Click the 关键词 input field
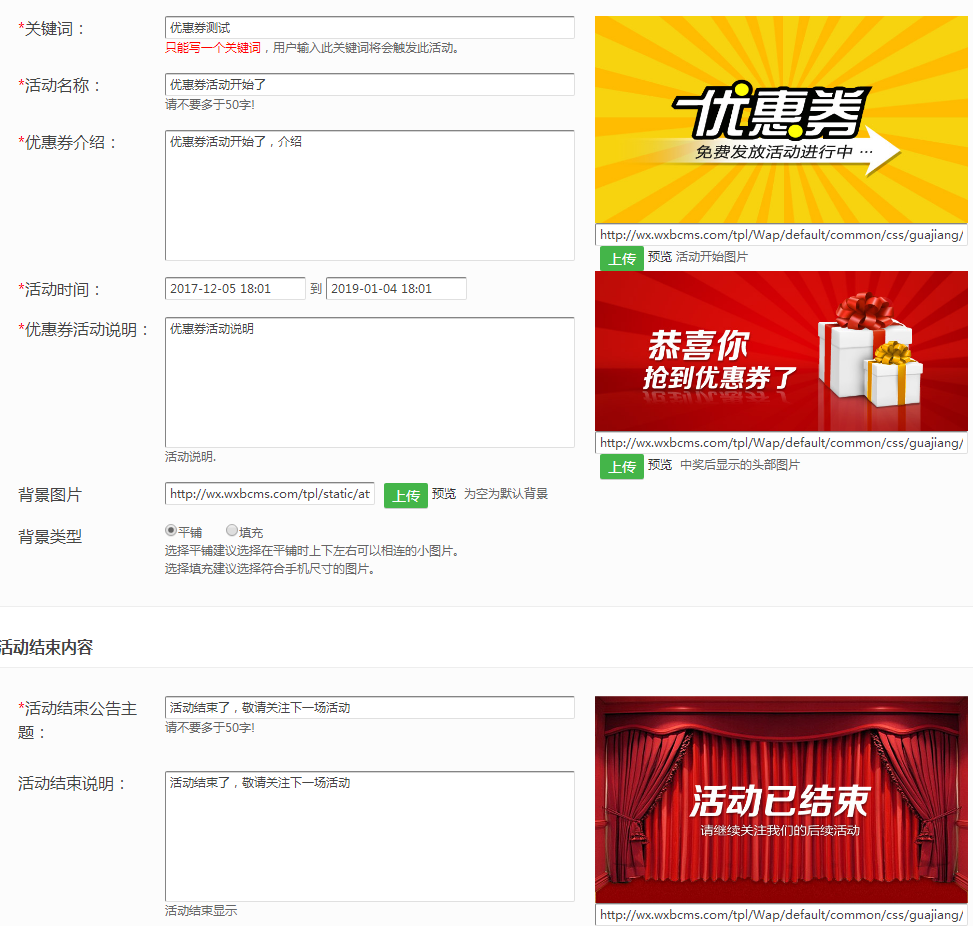The height and width of the screenshot is (926, 973). coord(369,28)
